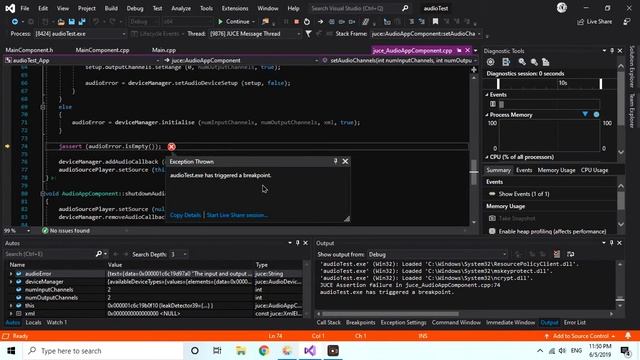
Task: Collapse the CPU (% of all processors) section
Action: coord(487,157)
